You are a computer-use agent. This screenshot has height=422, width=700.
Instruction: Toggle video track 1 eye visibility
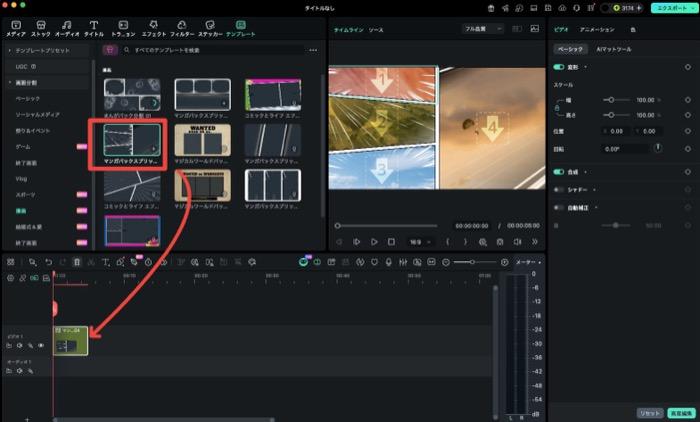coord(41,345)
